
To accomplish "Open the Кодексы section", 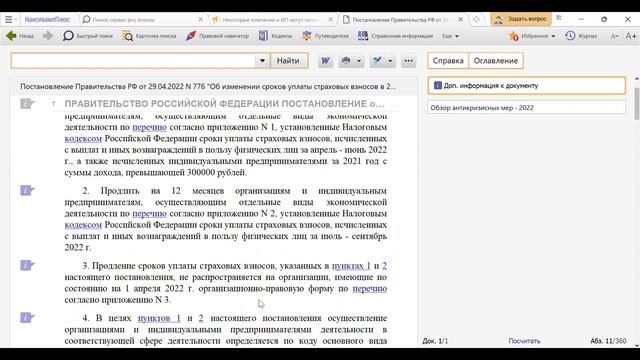I will 275,36.
